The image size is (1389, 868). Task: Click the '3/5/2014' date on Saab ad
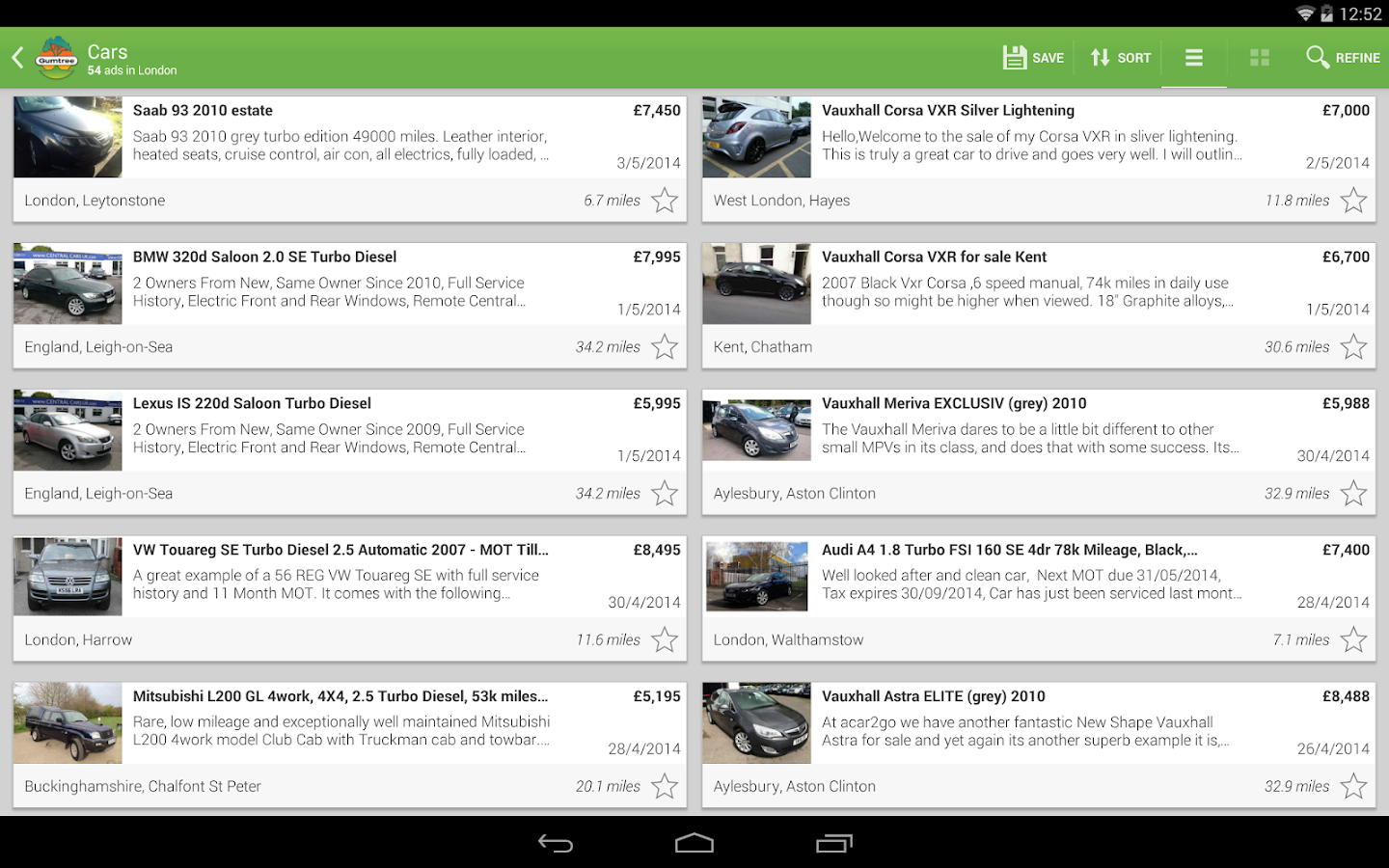click(648, 163)
